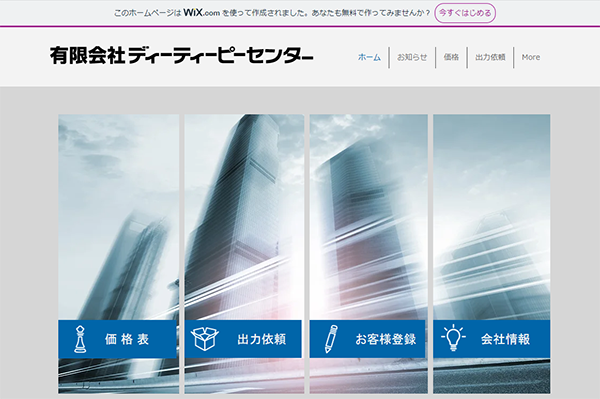
Task: Click the light bulb icon beside 会社情報
Action: click(x=453, y=337)
